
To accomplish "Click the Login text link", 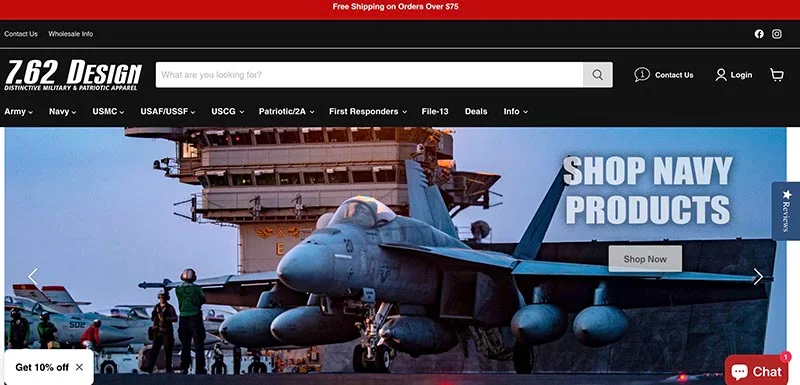I will click(x=741, y=75).
